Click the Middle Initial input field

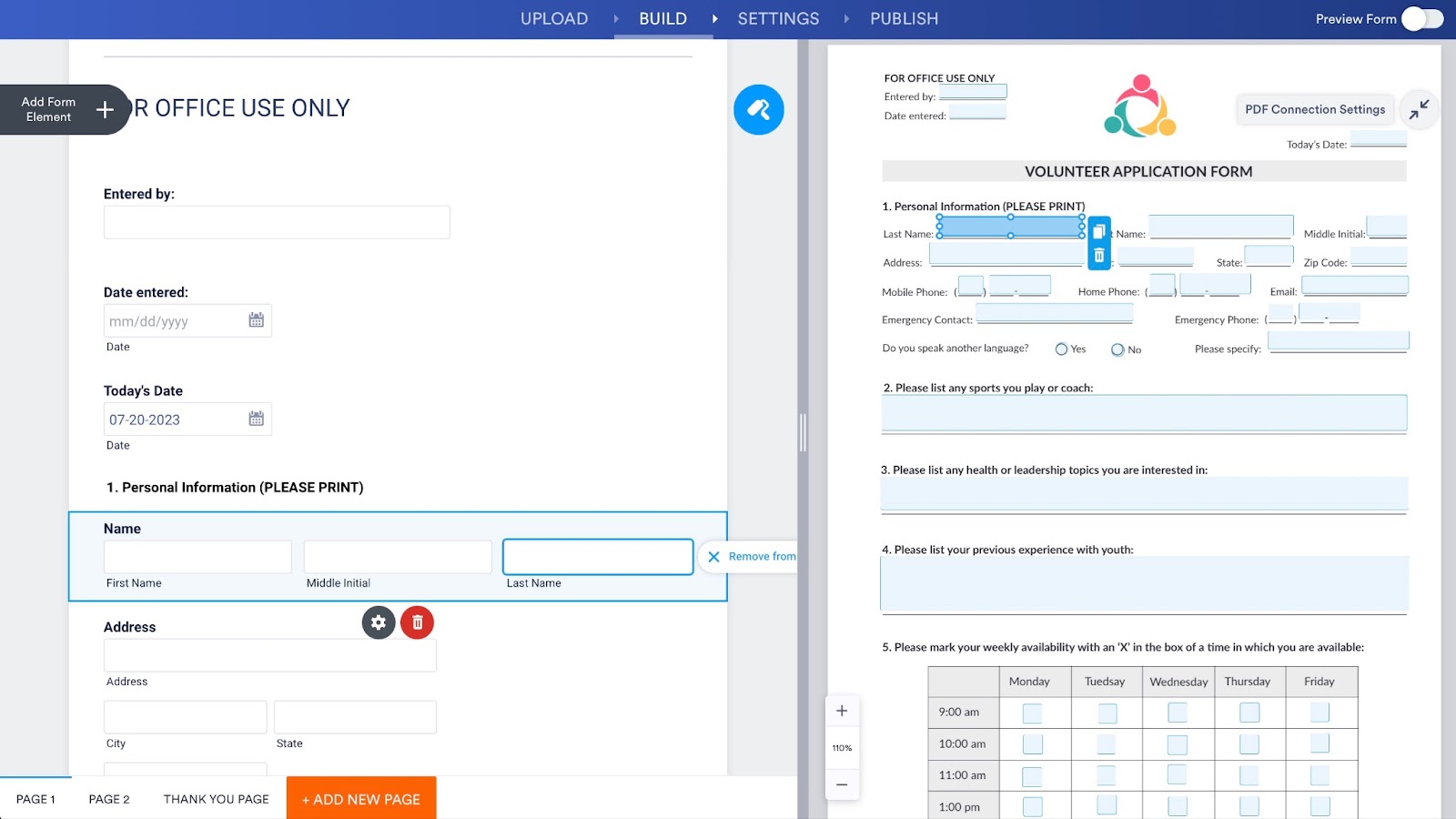coord(398,557)
